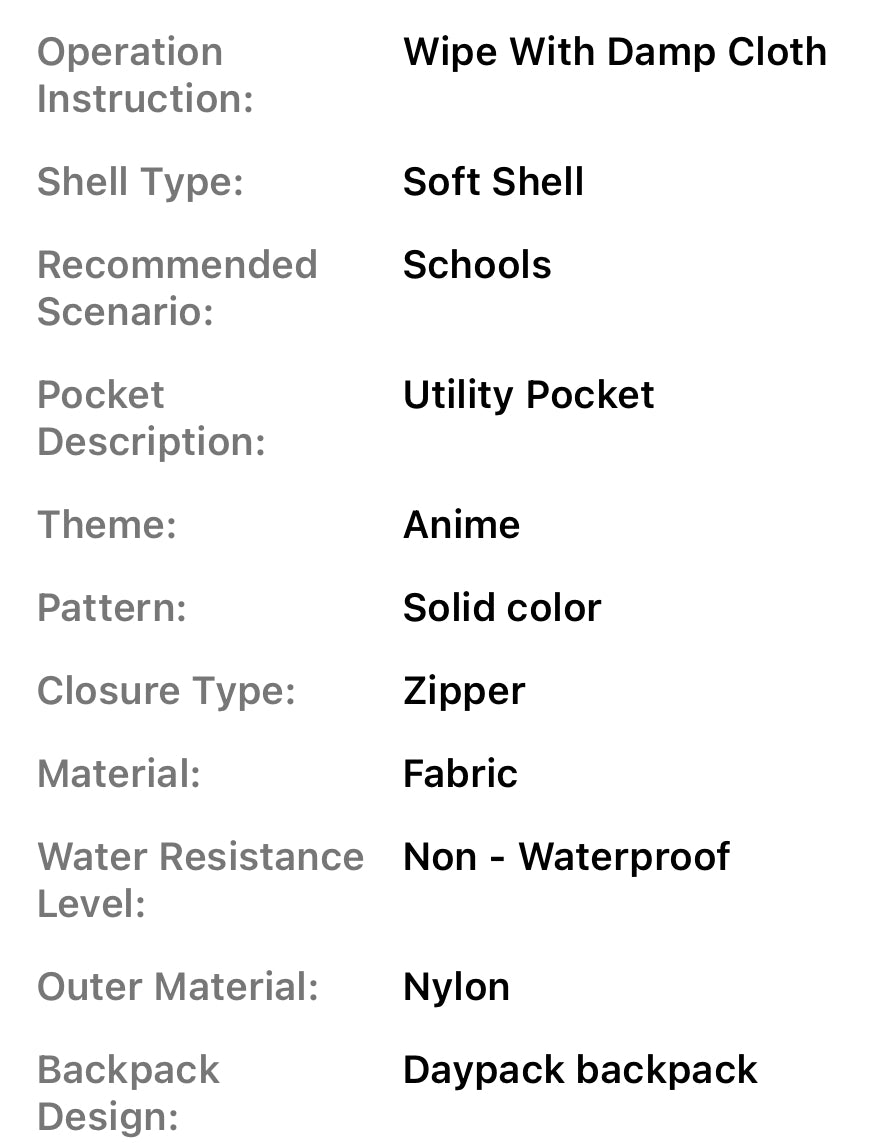Select the "Wipe With Damp Cloth" value
The image size is (895, 1143).
tap(614, 52)
